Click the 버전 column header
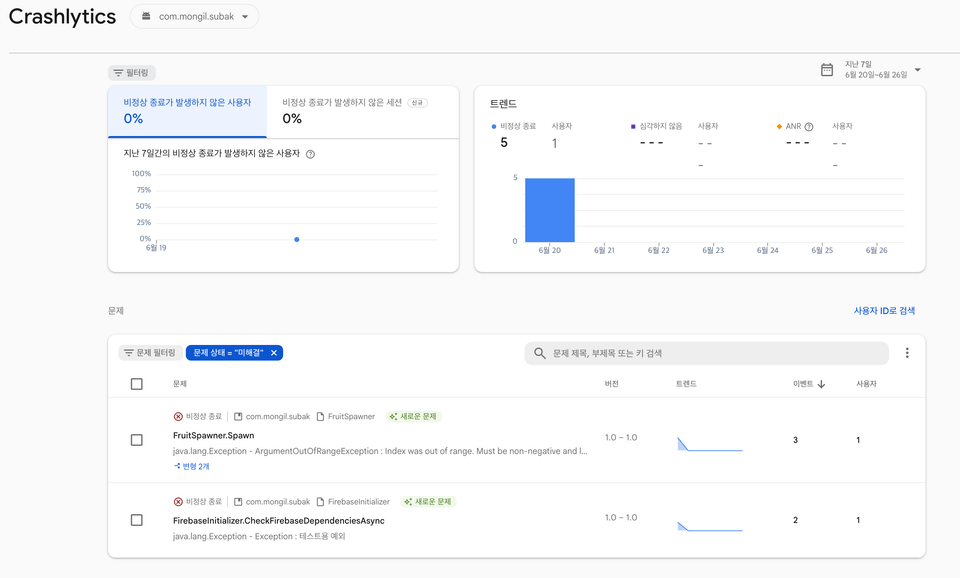This screenshot has height=578, width=960. (x=612, y=384)
